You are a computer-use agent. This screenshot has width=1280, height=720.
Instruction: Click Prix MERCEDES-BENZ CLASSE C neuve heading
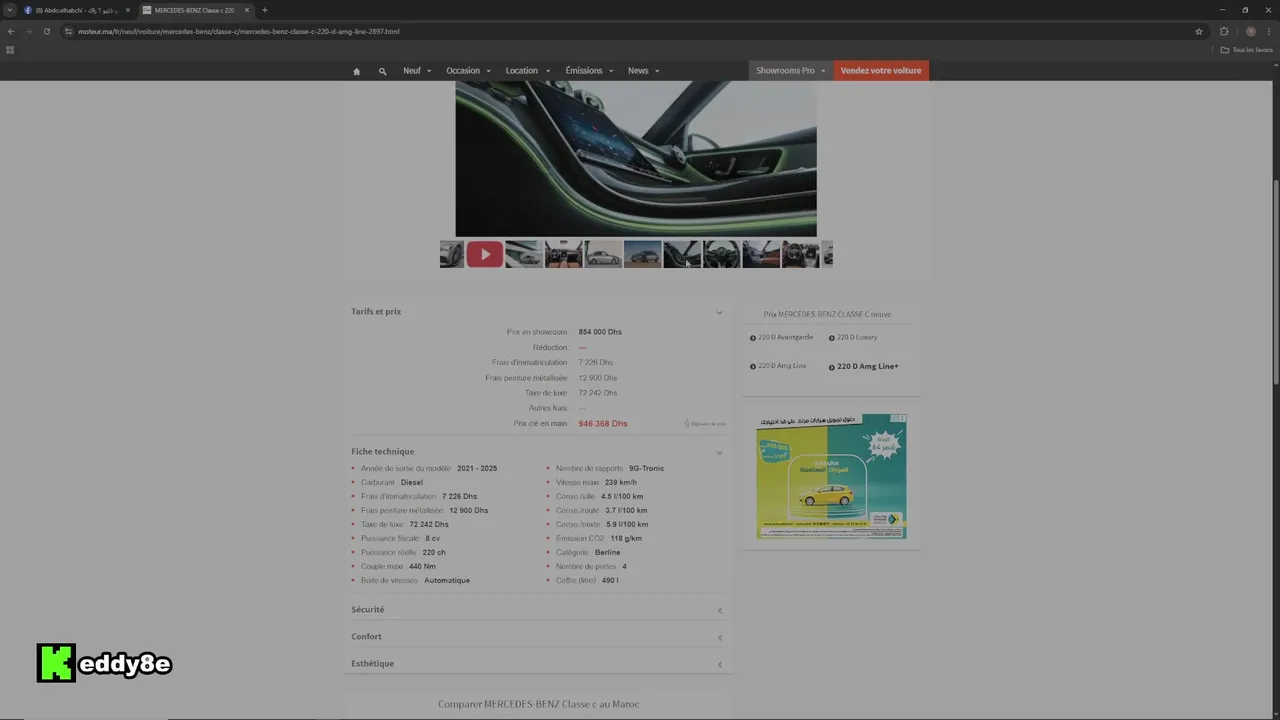[x=827, y=314]
